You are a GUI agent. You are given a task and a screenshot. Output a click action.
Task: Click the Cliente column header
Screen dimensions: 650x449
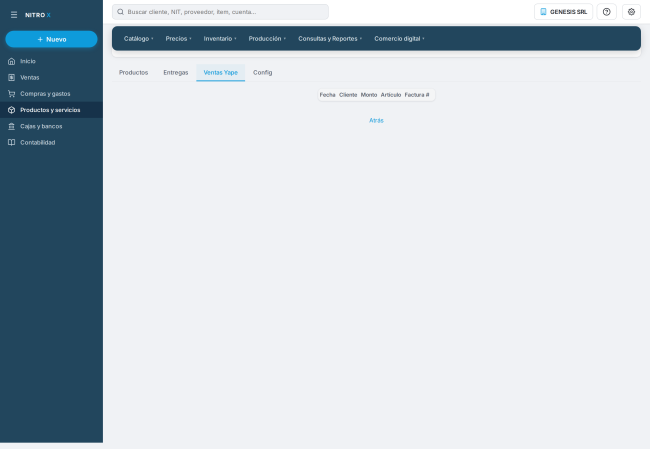(348, 95)
